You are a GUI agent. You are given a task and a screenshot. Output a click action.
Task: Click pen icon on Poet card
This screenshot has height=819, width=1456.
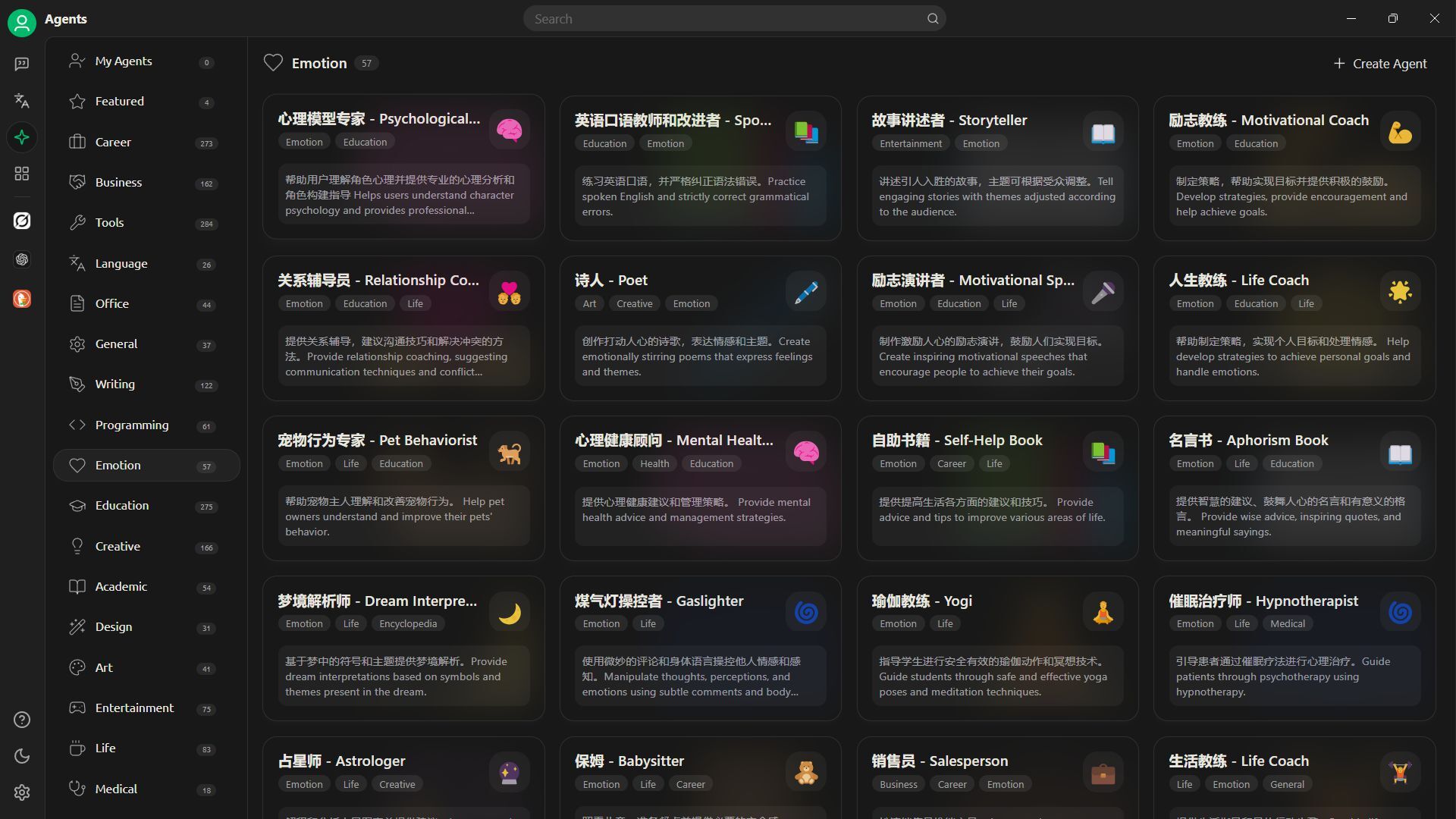[806, 293]
